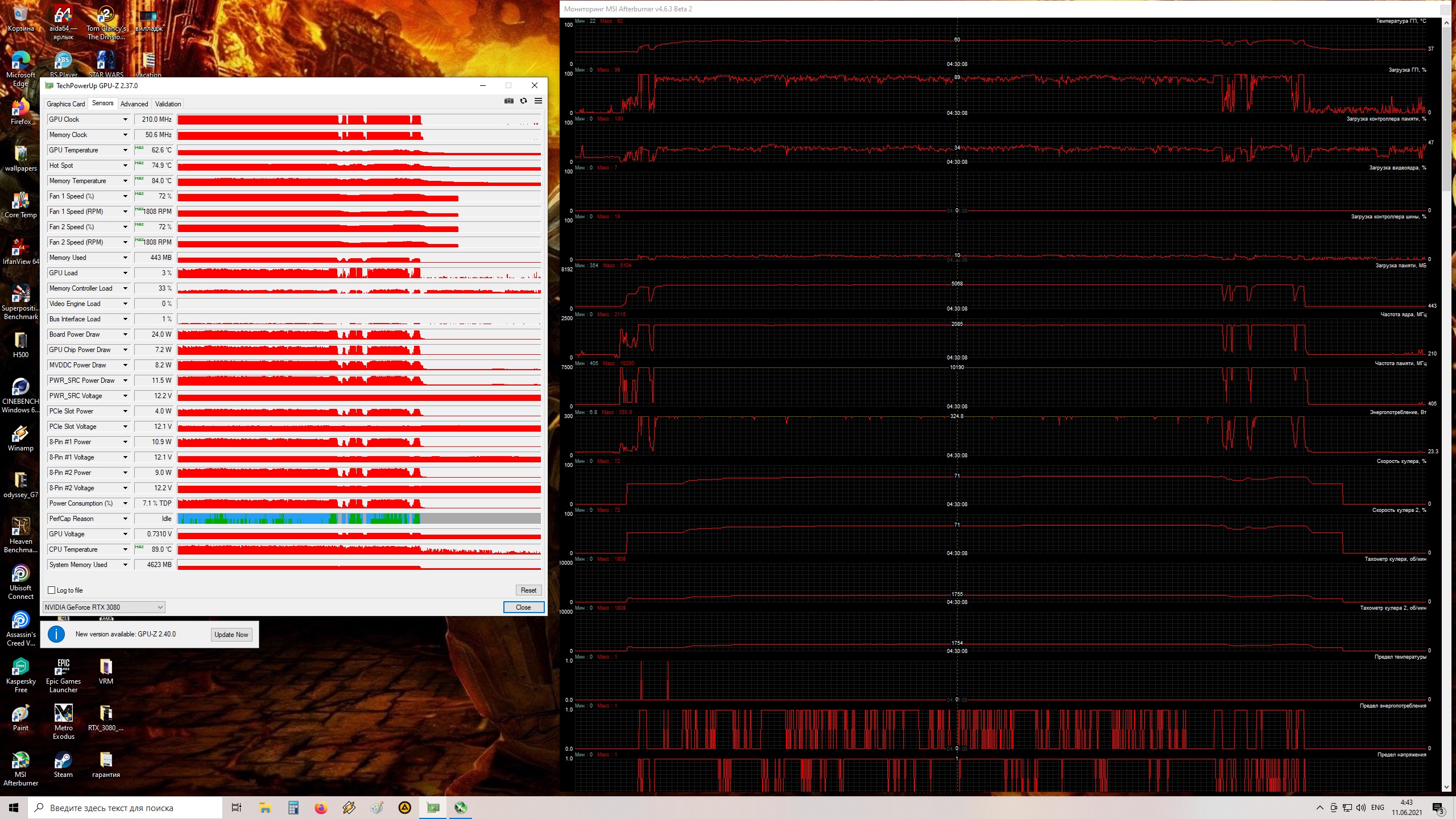
Task: Click GPU-Z screenshot camera icon
Action: point(508,101)
